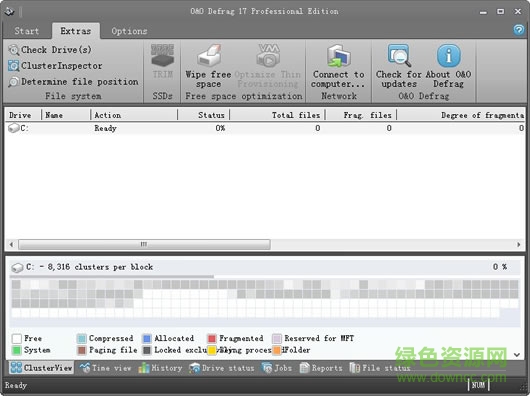The width and height of the screenshot is (530, 396).
Task: Click the Status column header
Action: click(203, 115)
